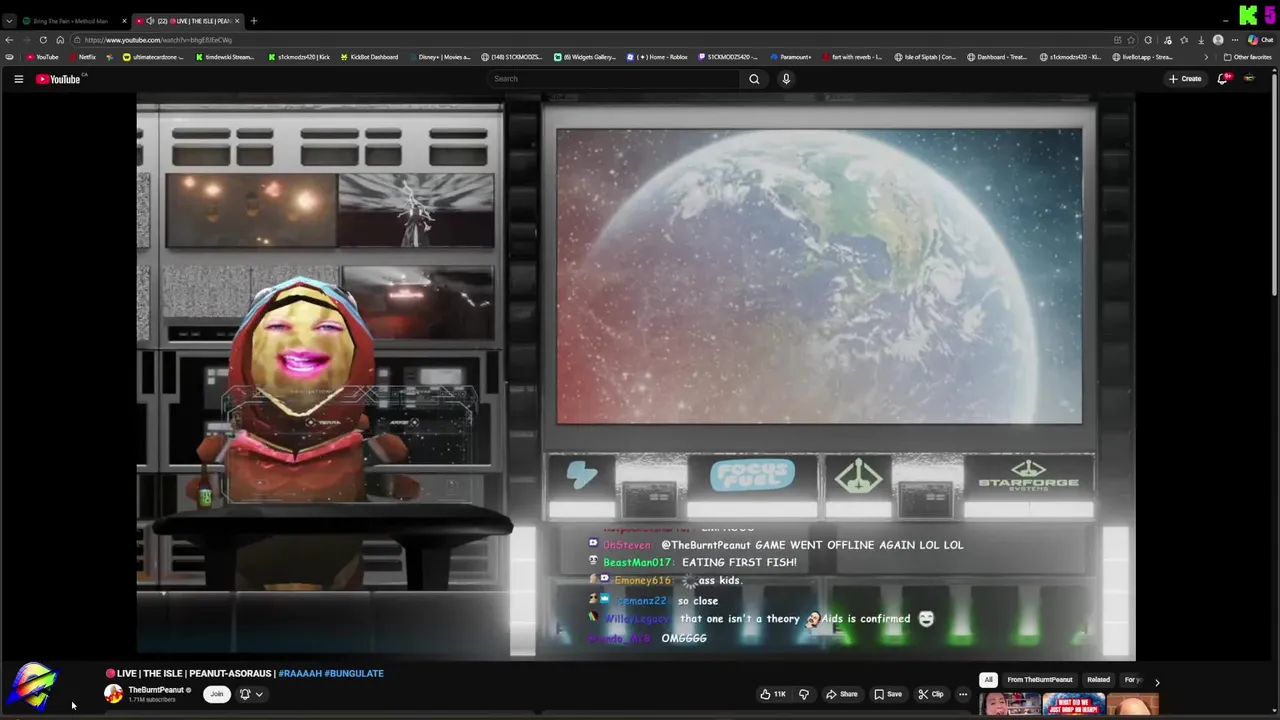
Task: Reload the page with refresh icon
Action: (43, 40)
